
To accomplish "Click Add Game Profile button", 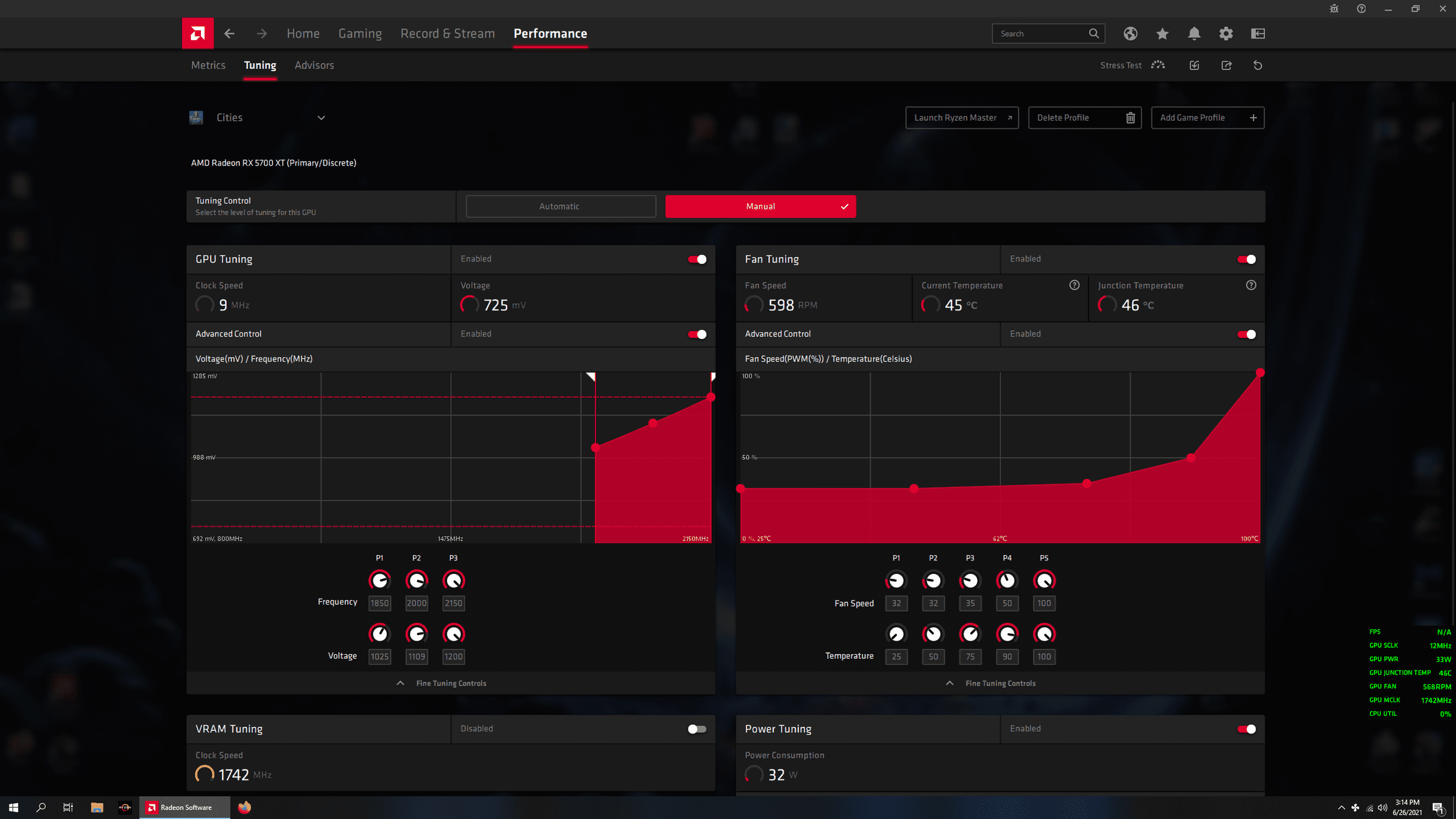I will tap(1208, 118).
